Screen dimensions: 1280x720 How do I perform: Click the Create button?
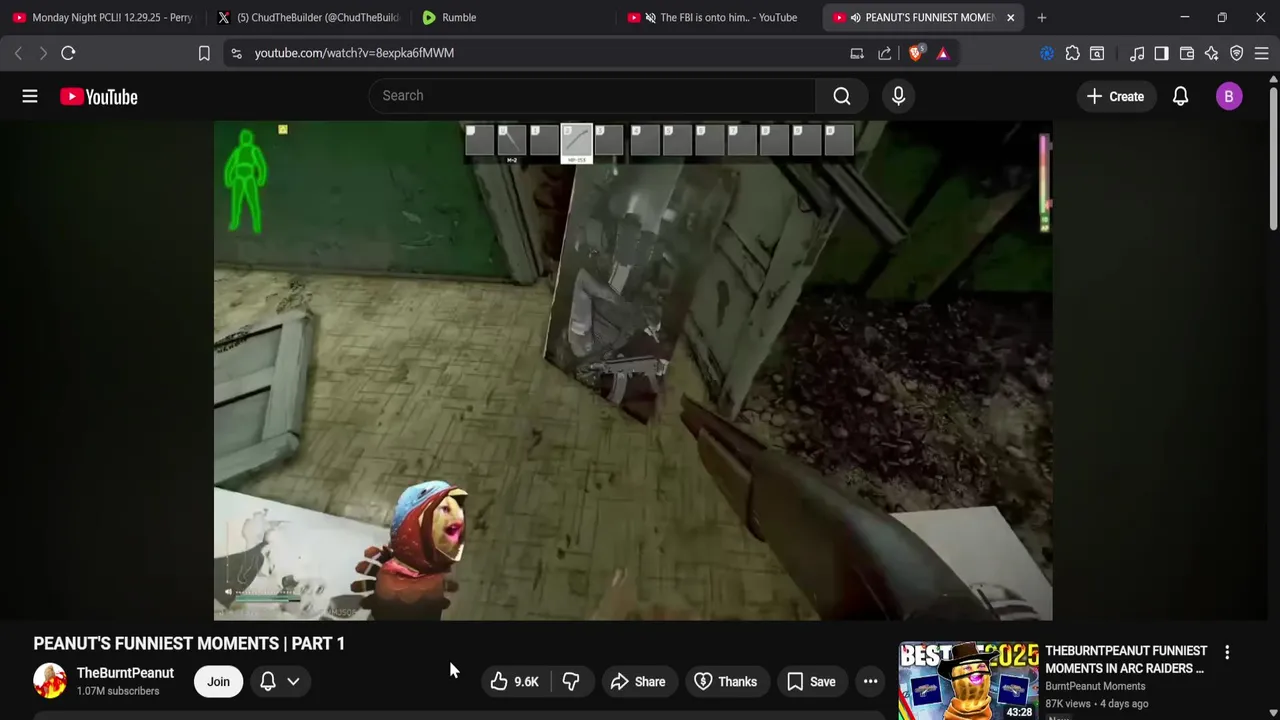1115,96
